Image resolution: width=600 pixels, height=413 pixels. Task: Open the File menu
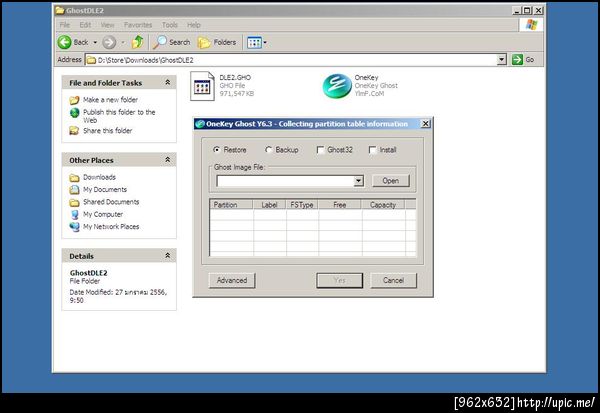[65, 25]
